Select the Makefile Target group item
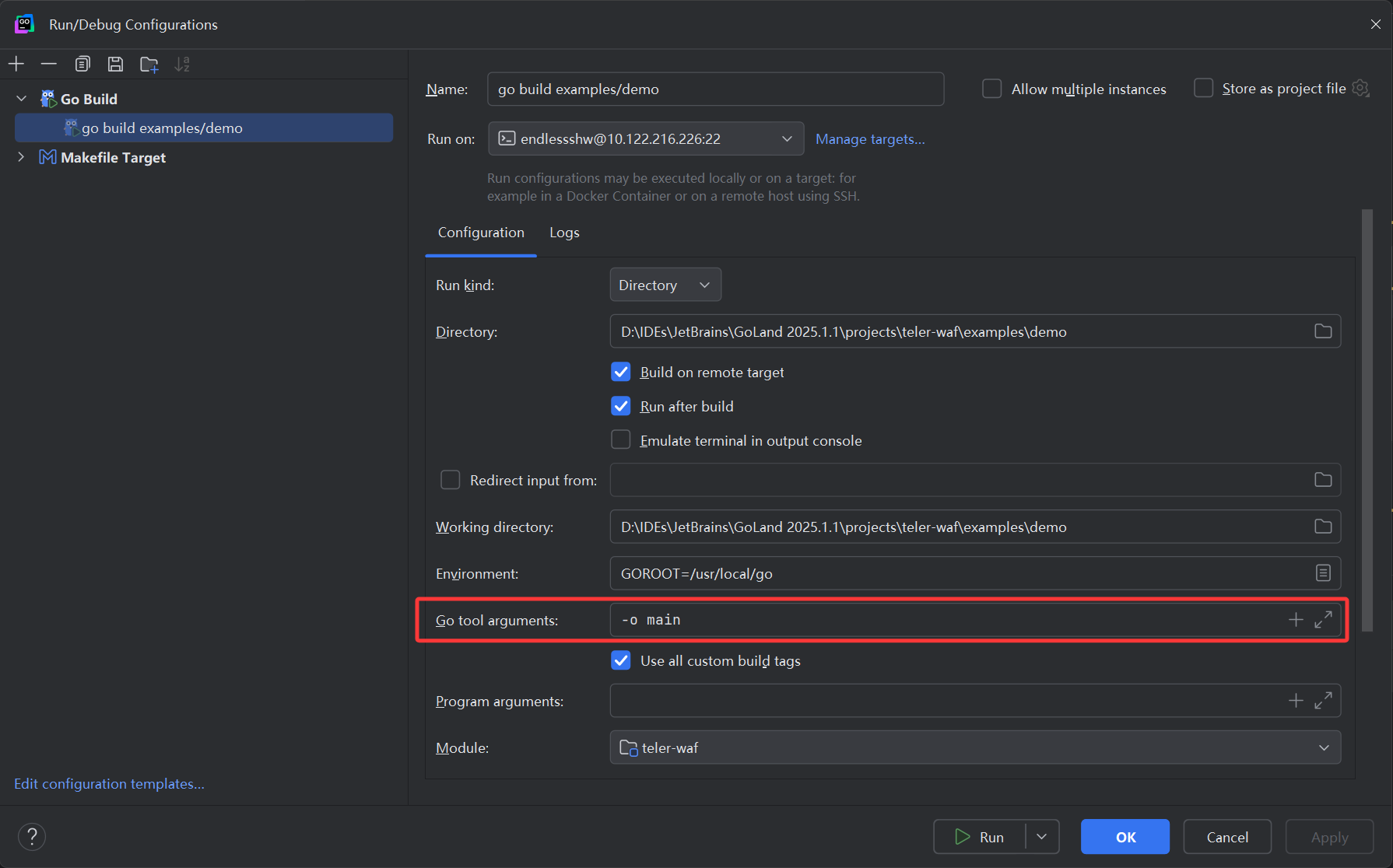The image size is (1393, 868). pyautogui.click(x=113, y=157)
